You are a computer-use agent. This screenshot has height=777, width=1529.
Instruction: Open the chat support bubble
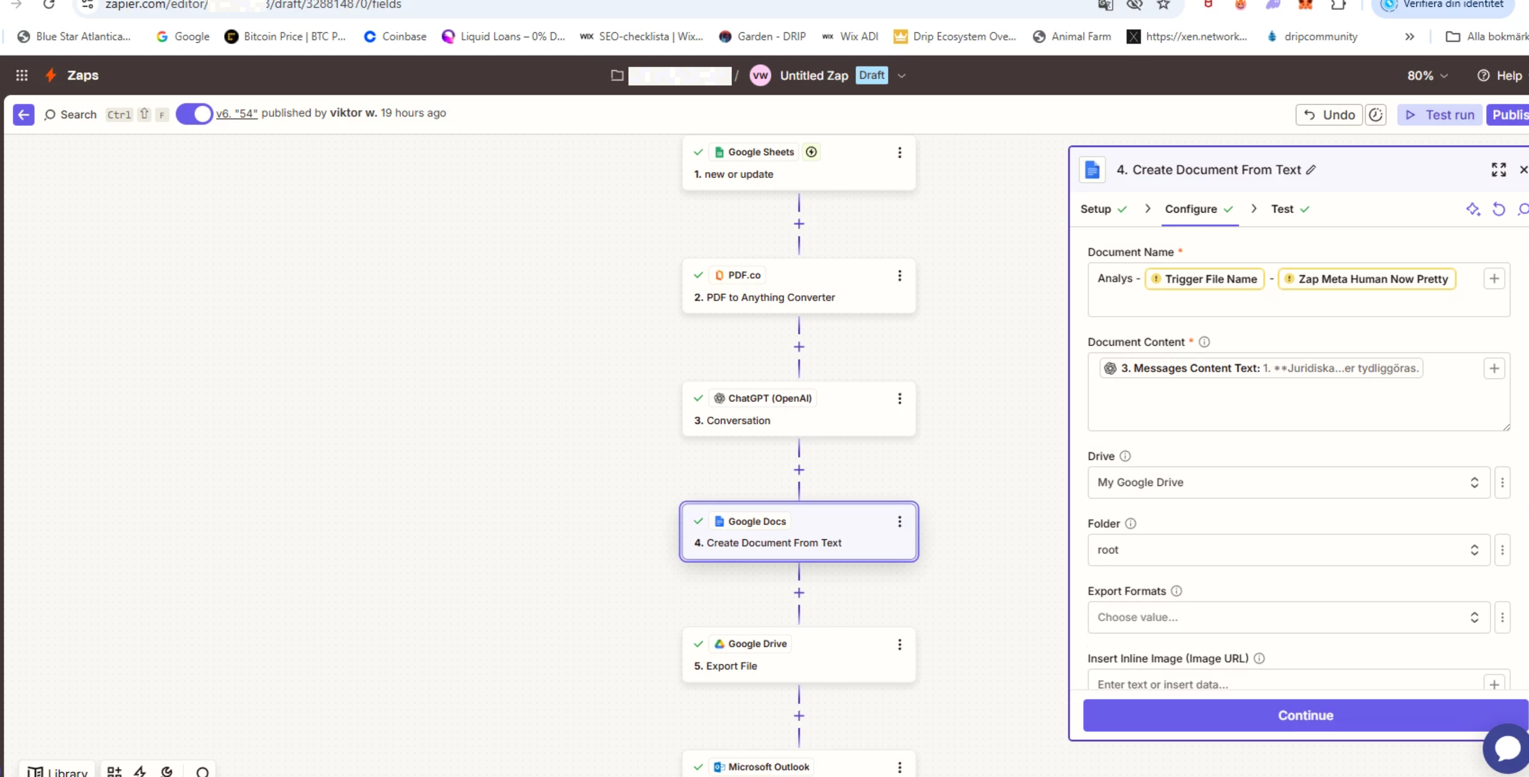point(1505,748)
